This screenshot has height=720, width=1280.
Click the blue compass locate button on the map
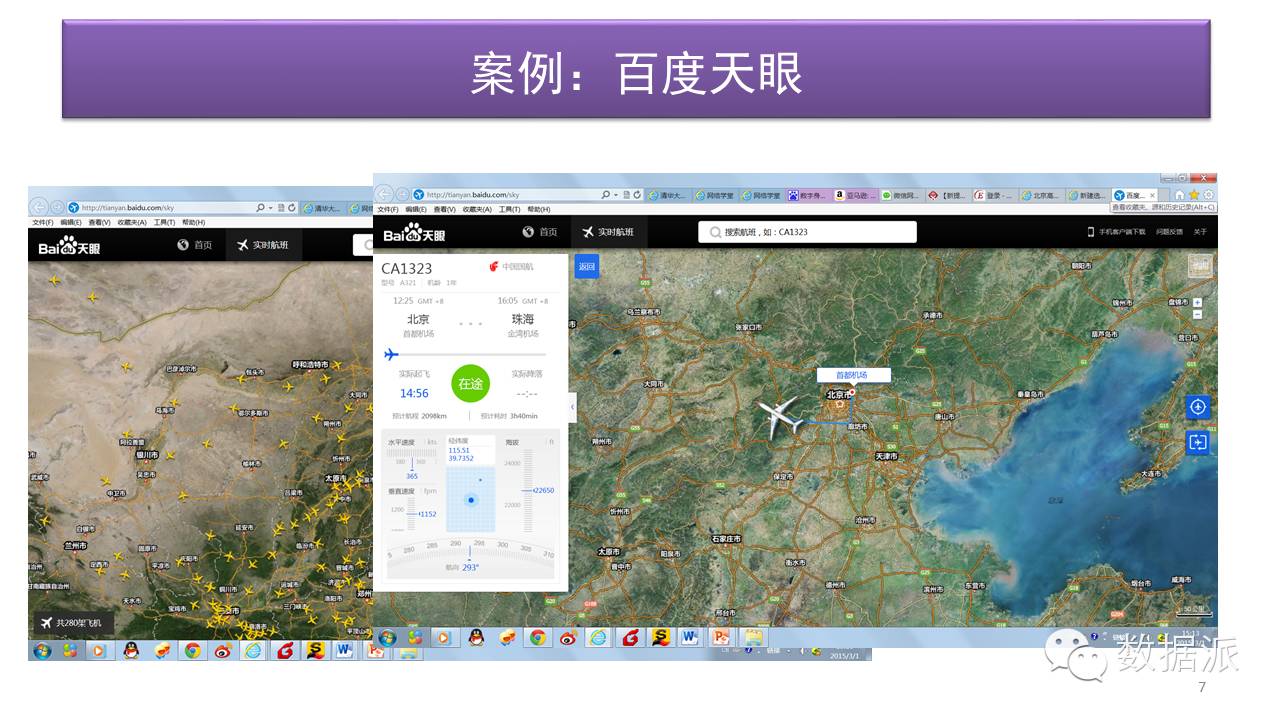pyautogui.click(x=1198, y=407)
